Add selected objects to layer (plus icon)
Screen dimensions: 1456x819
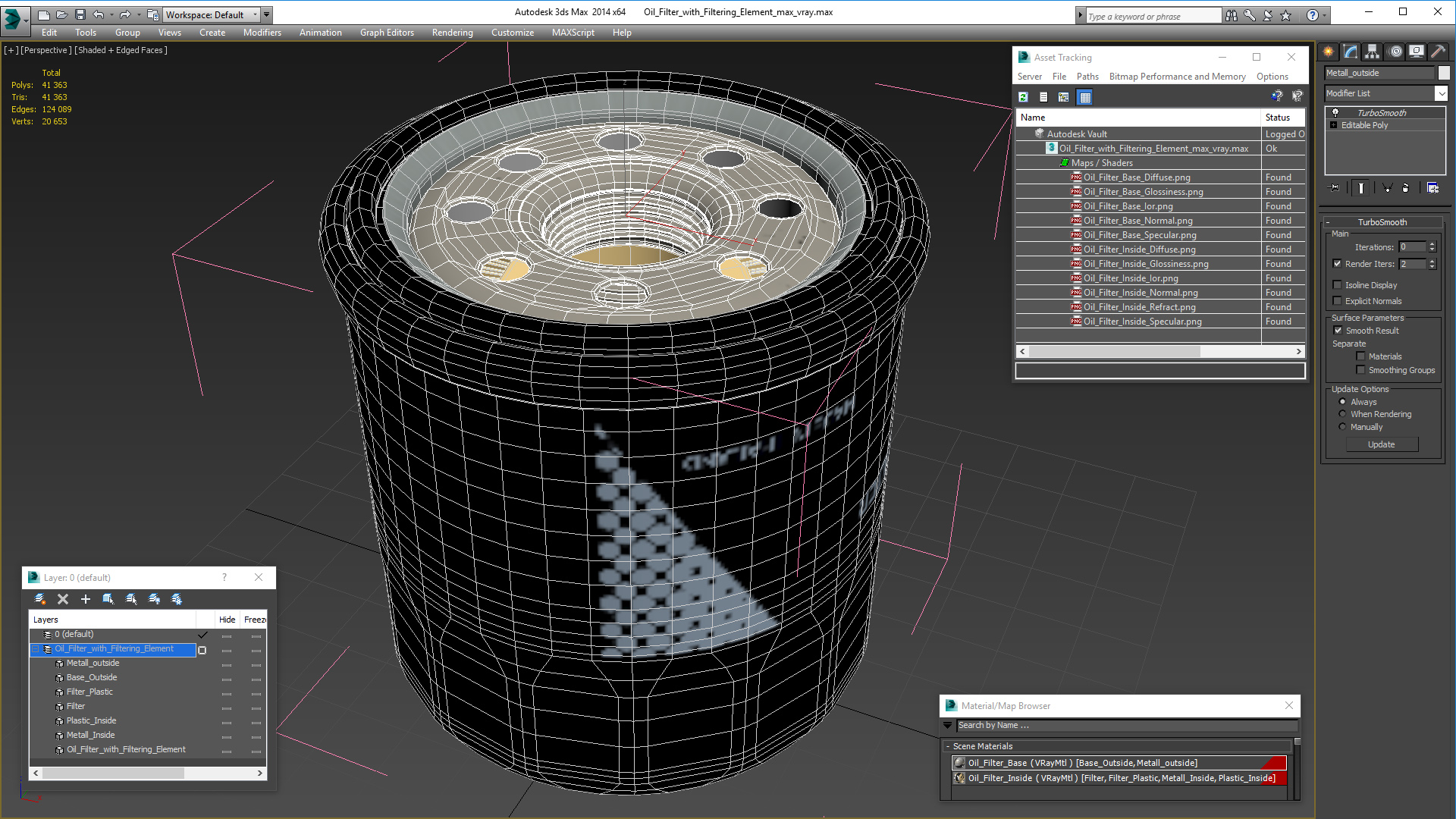(x=86, y=599)
